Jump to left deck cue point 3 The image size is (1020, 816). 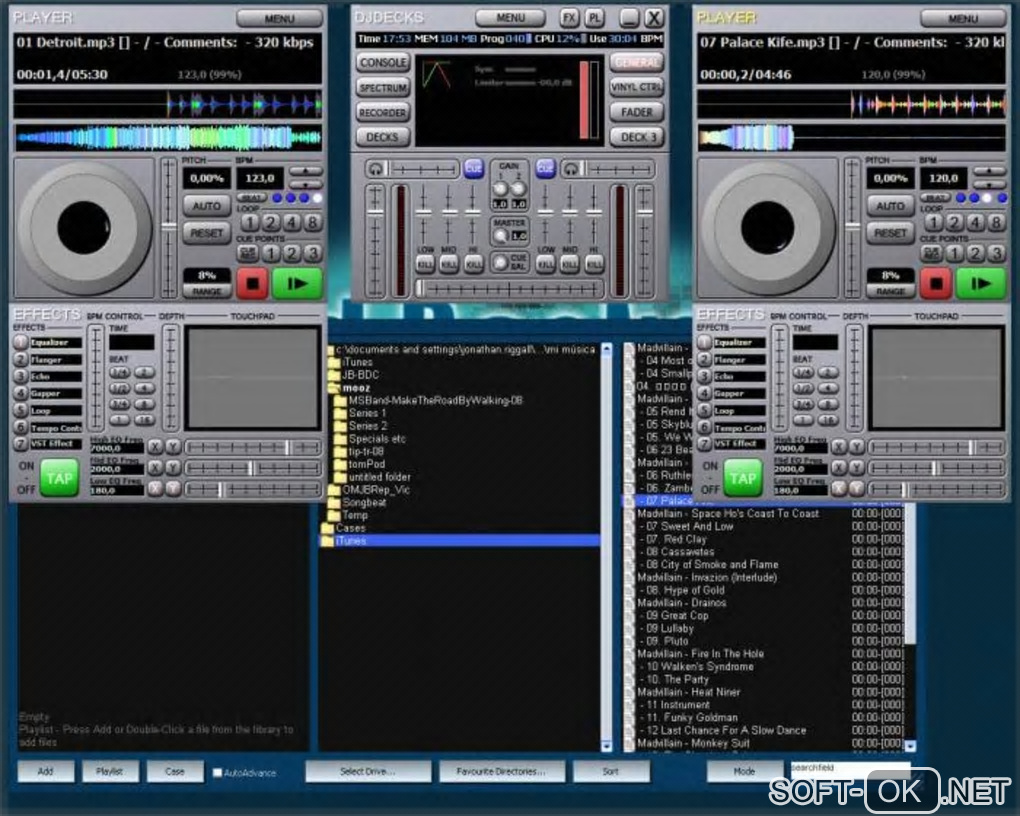[x=313, y=253]
